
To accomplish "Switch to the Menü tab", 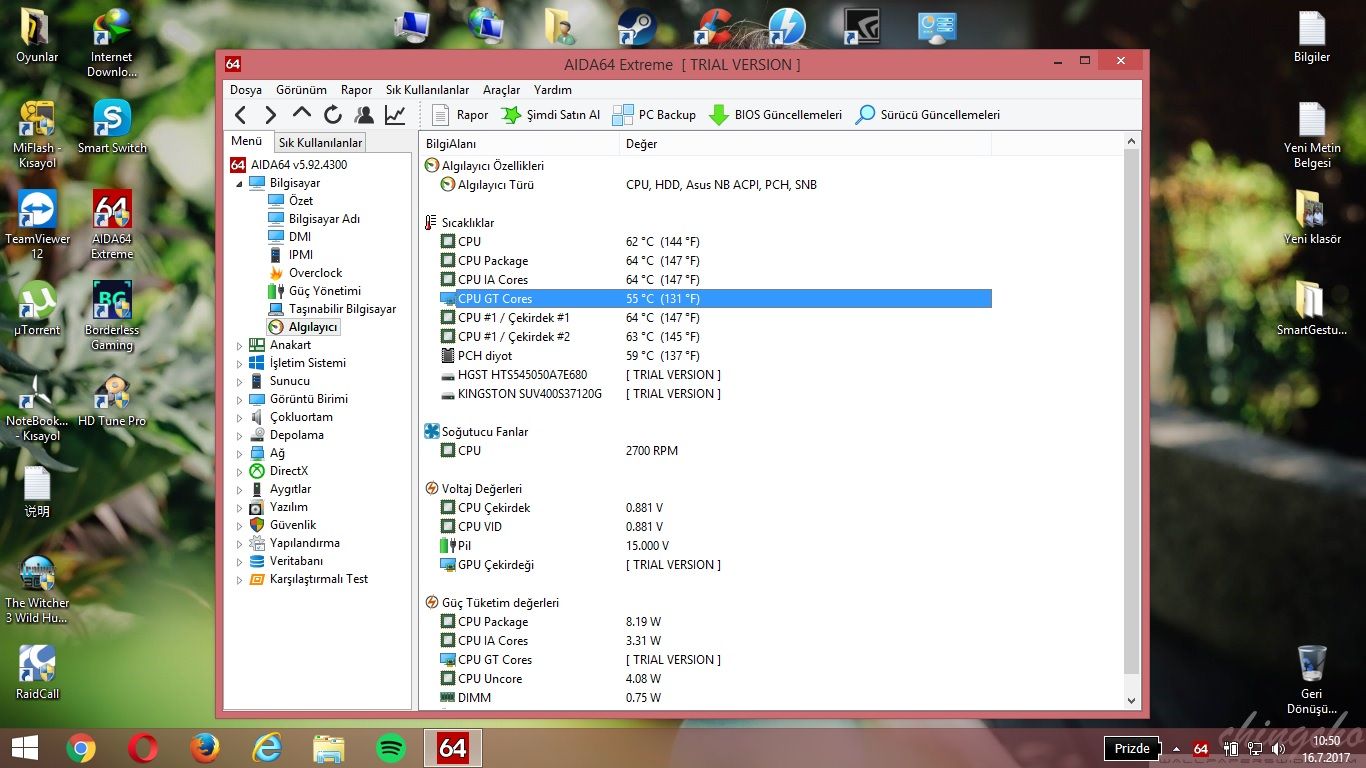I will [247, 142].
